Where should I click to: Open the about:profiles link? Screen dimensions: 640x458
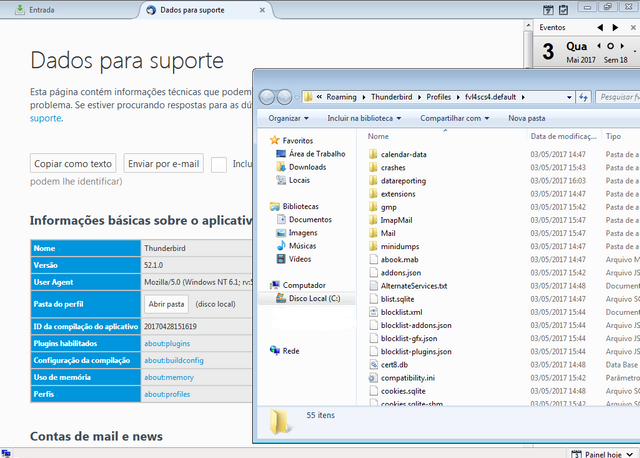coord(167,394)
